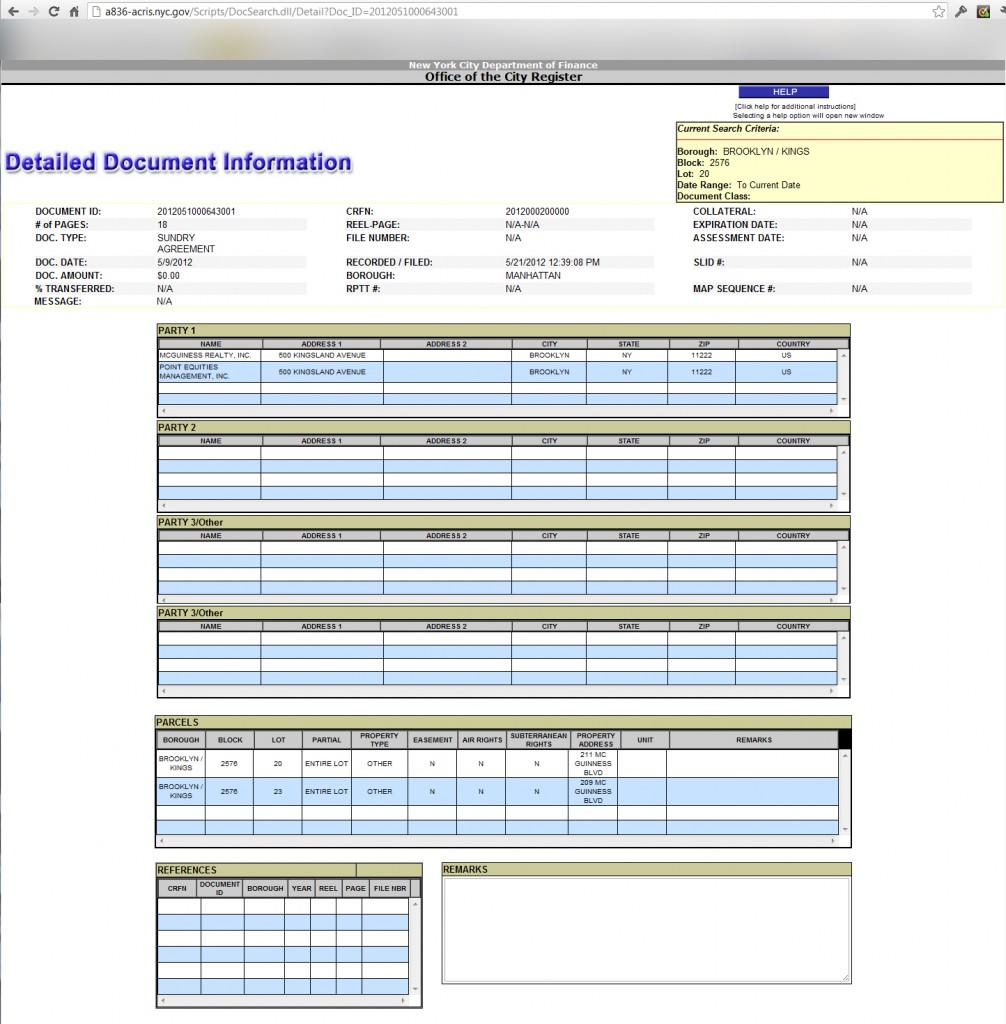Click the address bar URL field
1006x1024 pixels.
(500, 12)
